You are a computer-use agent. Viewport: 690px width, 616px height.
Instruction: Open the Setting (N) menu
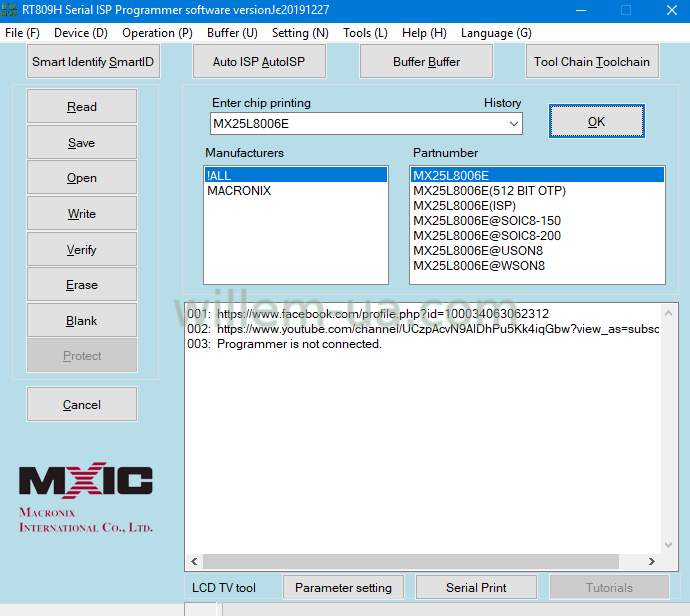click(300, 33)
